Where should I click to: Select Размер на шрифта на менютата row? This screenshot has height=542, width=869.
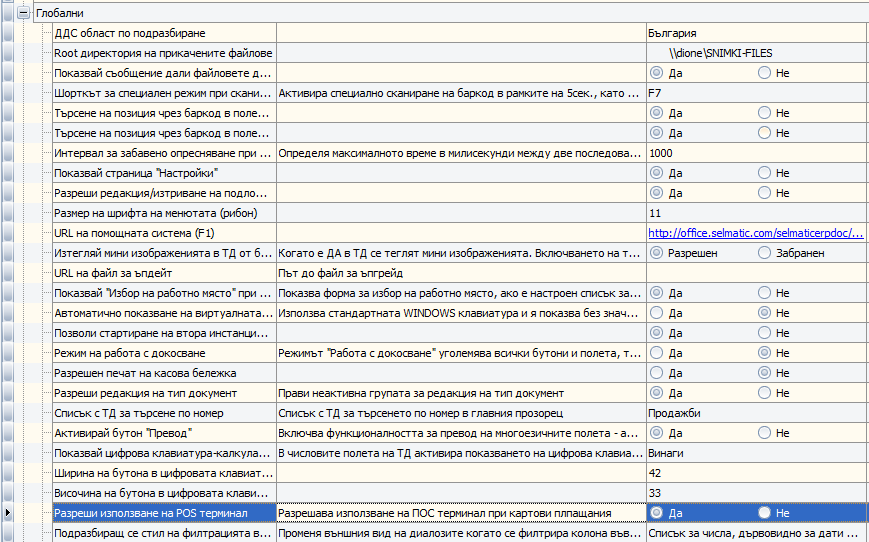pos(165,213)
